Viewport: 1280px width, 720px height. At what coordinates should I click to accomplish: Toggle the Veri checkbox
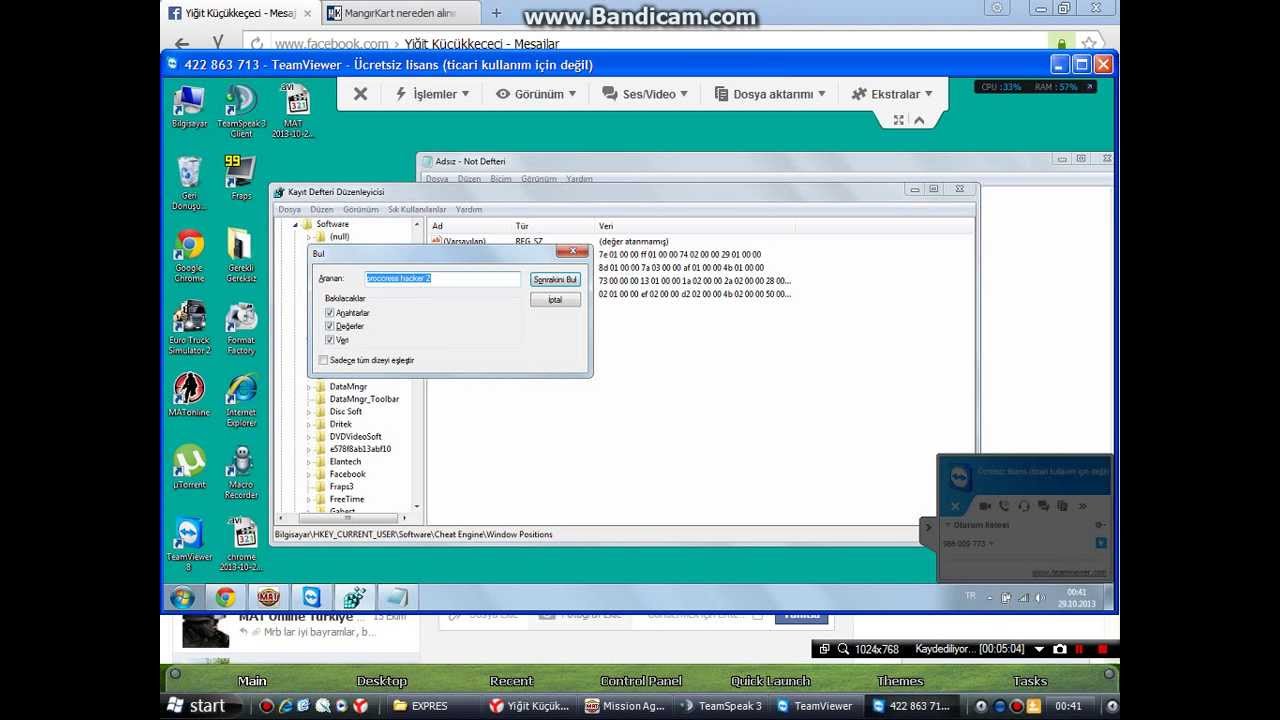pos(329,340)
